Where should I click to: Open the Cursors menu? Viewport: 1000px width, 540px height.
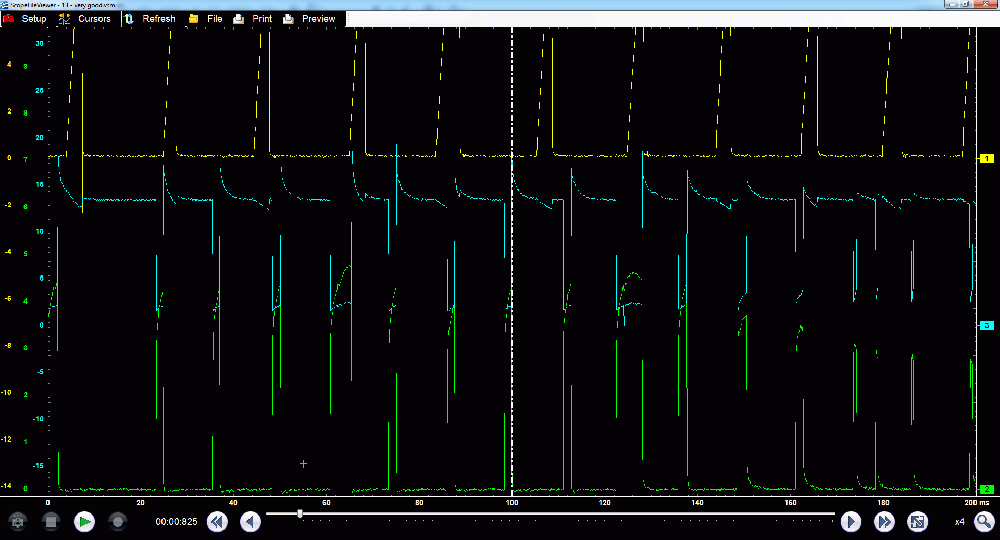tap(94, 19)
